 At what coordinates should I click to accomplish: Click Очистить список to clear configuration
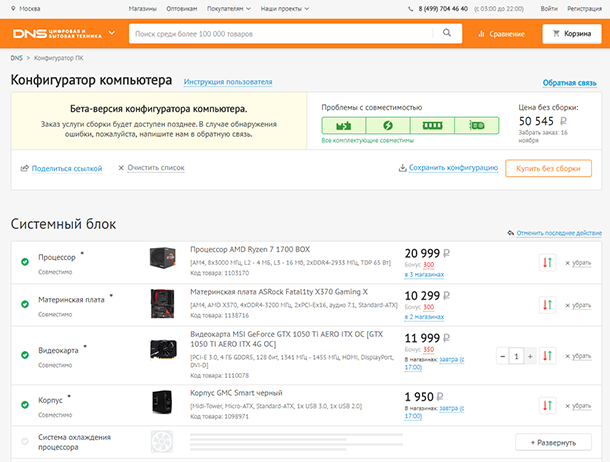pos(156,168)
